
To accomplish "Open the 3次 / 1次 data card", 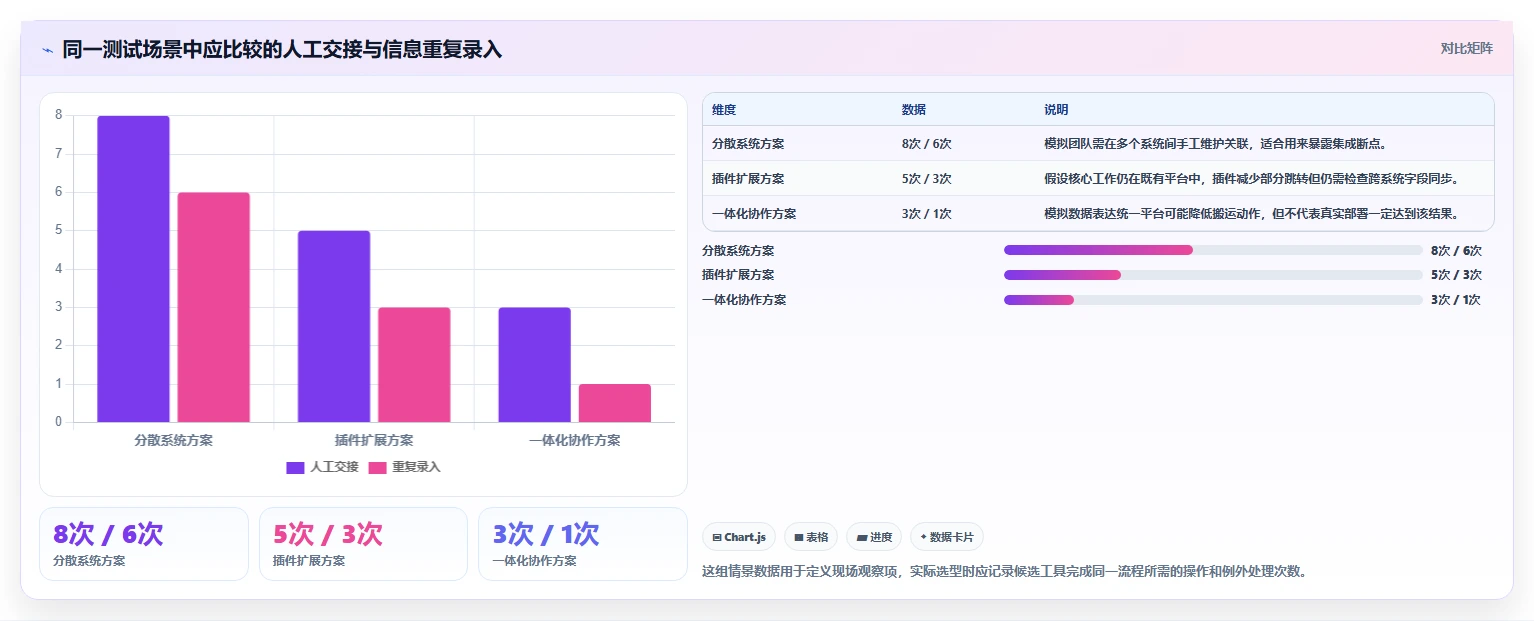I will [583, 544].
